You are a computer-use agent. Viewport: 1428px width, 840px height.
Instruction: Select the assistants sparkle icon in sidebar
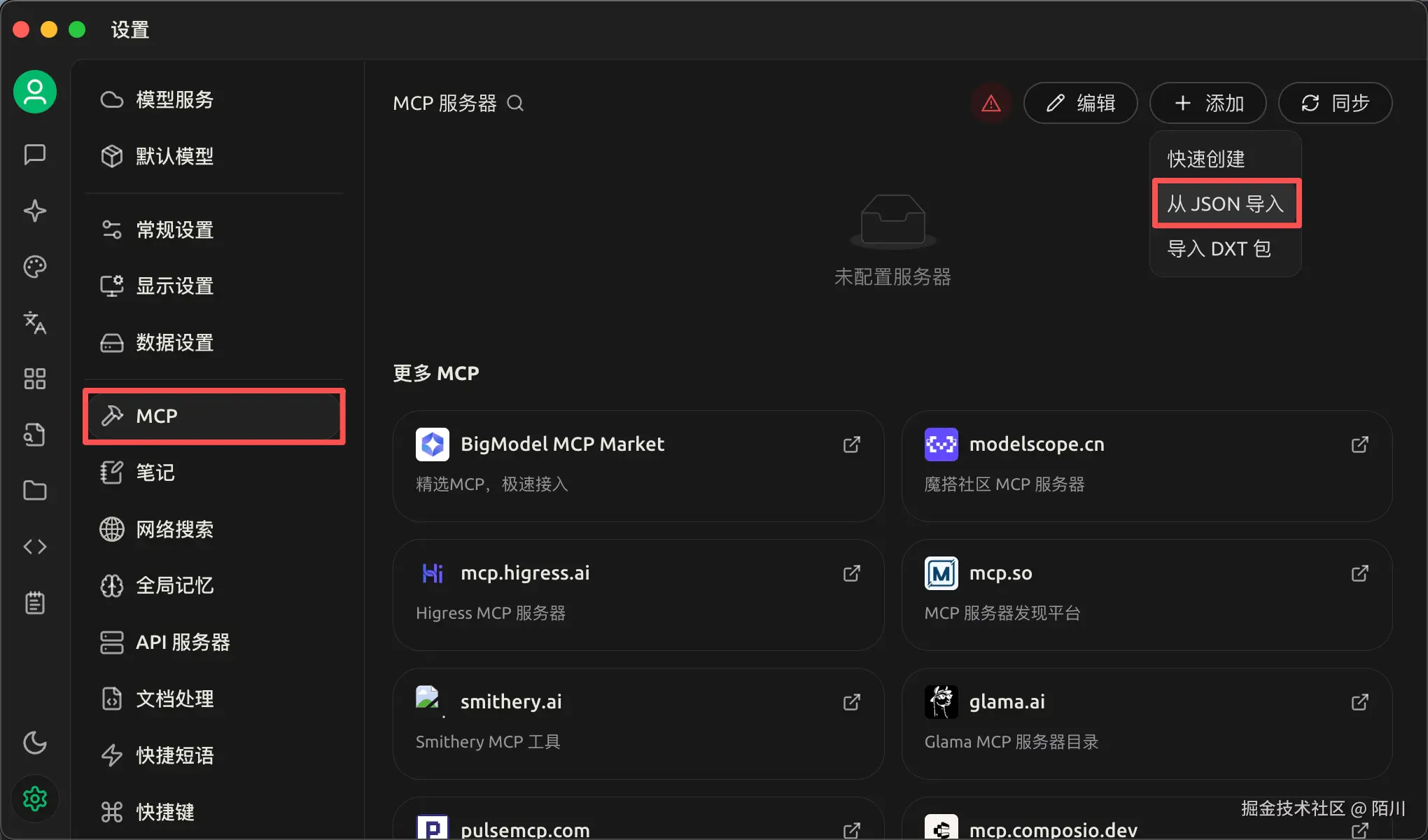pos(34,211)
